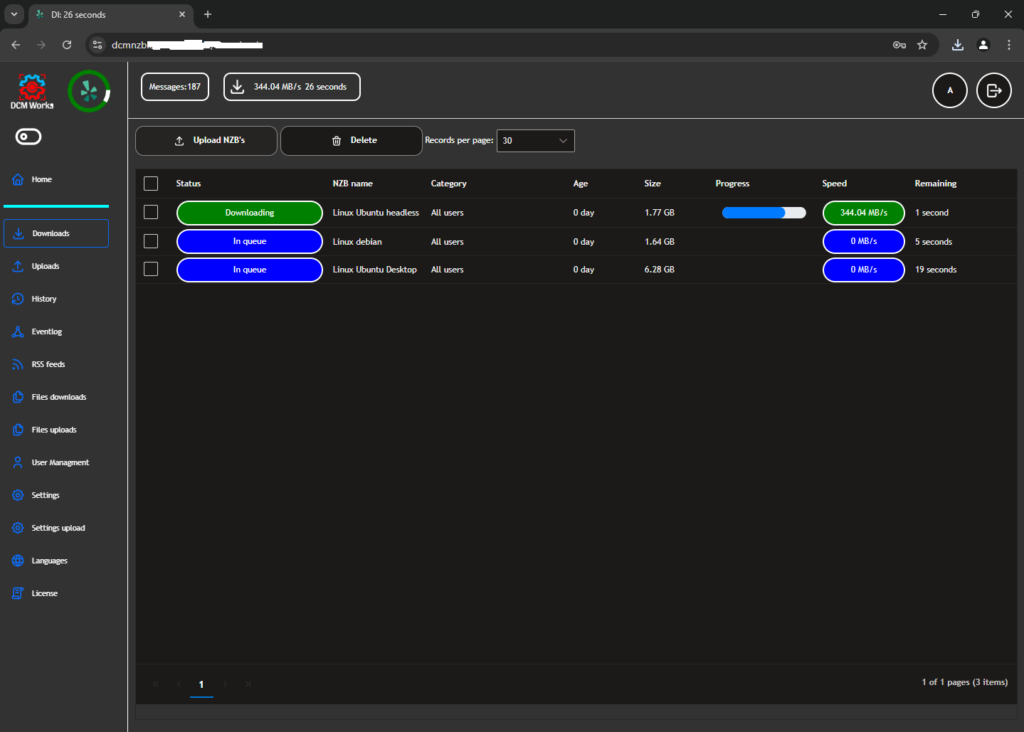Click the Category column header
This screenshot has height=732, width=1024.
click(449, 183)
